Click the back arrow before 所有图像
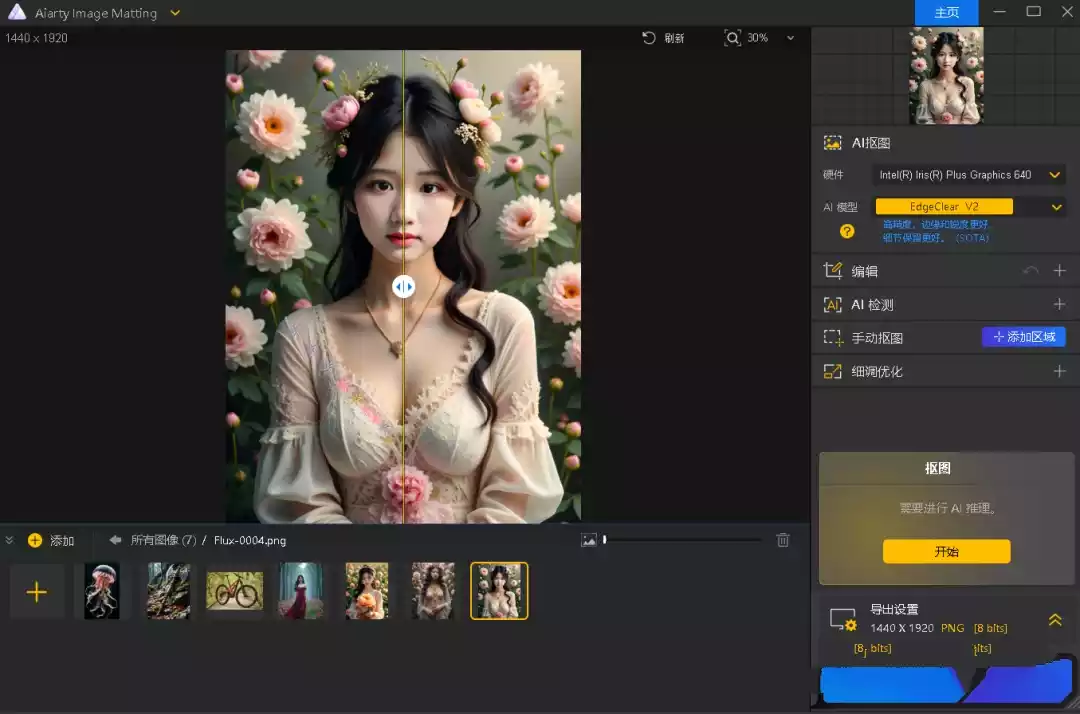1080x714 pixels. (x=115, y=540)
